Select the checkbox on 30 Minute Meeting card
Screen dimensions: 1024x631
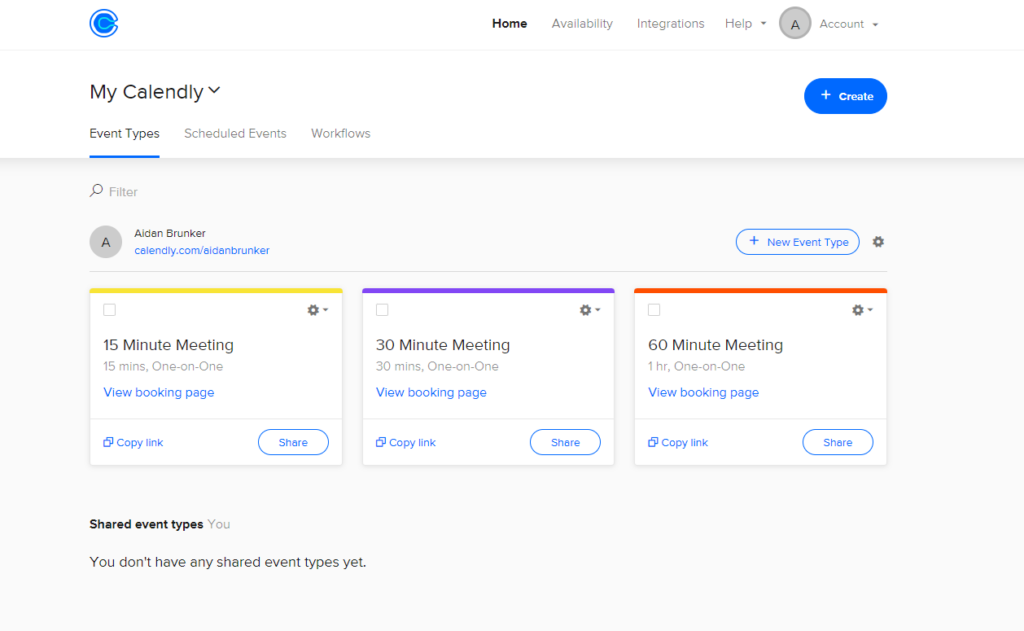[382, 310]
